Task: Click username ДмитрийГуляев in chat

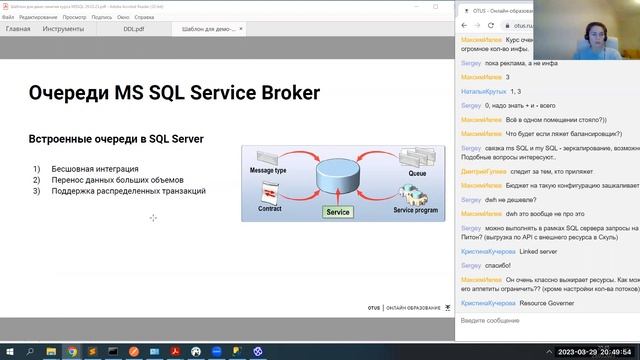Action: [x=483, y=171]
